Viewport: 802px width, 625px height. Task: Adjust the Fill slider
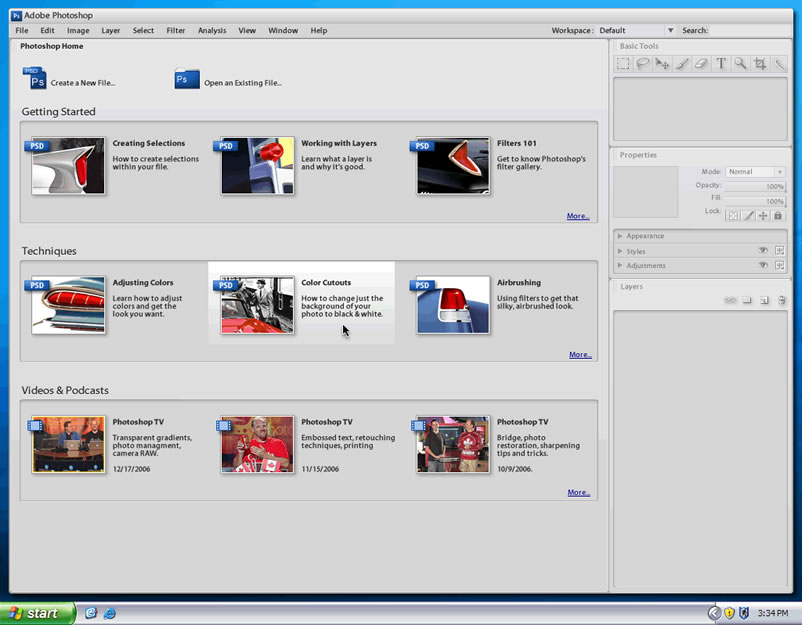755,200
